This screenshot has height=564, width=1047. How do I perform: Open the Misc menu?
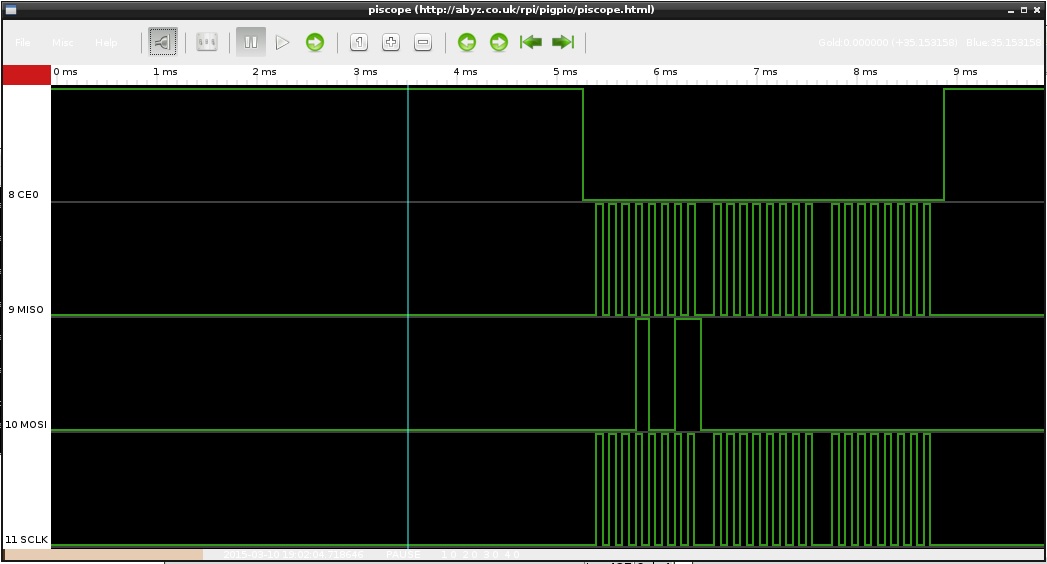pyautogui.click(x=63, y=42)
